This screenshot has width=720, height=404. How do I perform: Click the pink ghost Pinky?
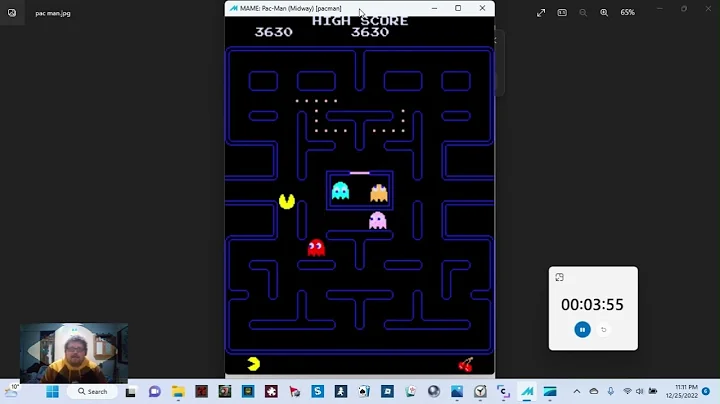tap(377, 220)
